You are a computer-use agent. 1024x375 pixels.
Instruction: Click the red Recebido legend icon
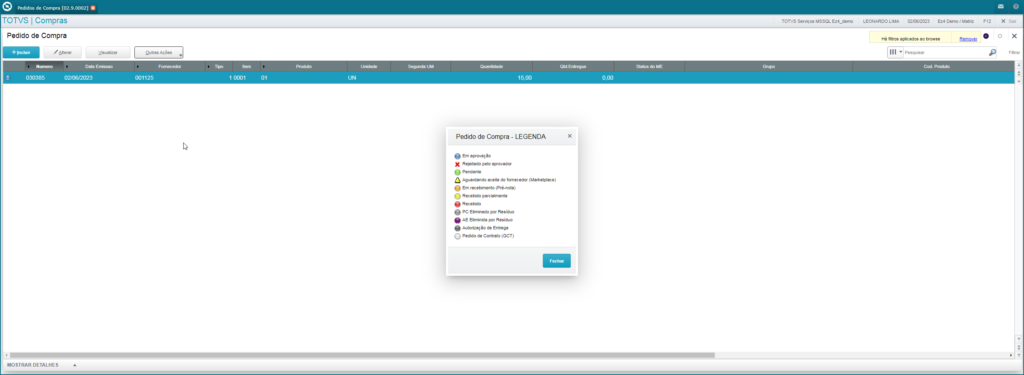tap(457, 204)
